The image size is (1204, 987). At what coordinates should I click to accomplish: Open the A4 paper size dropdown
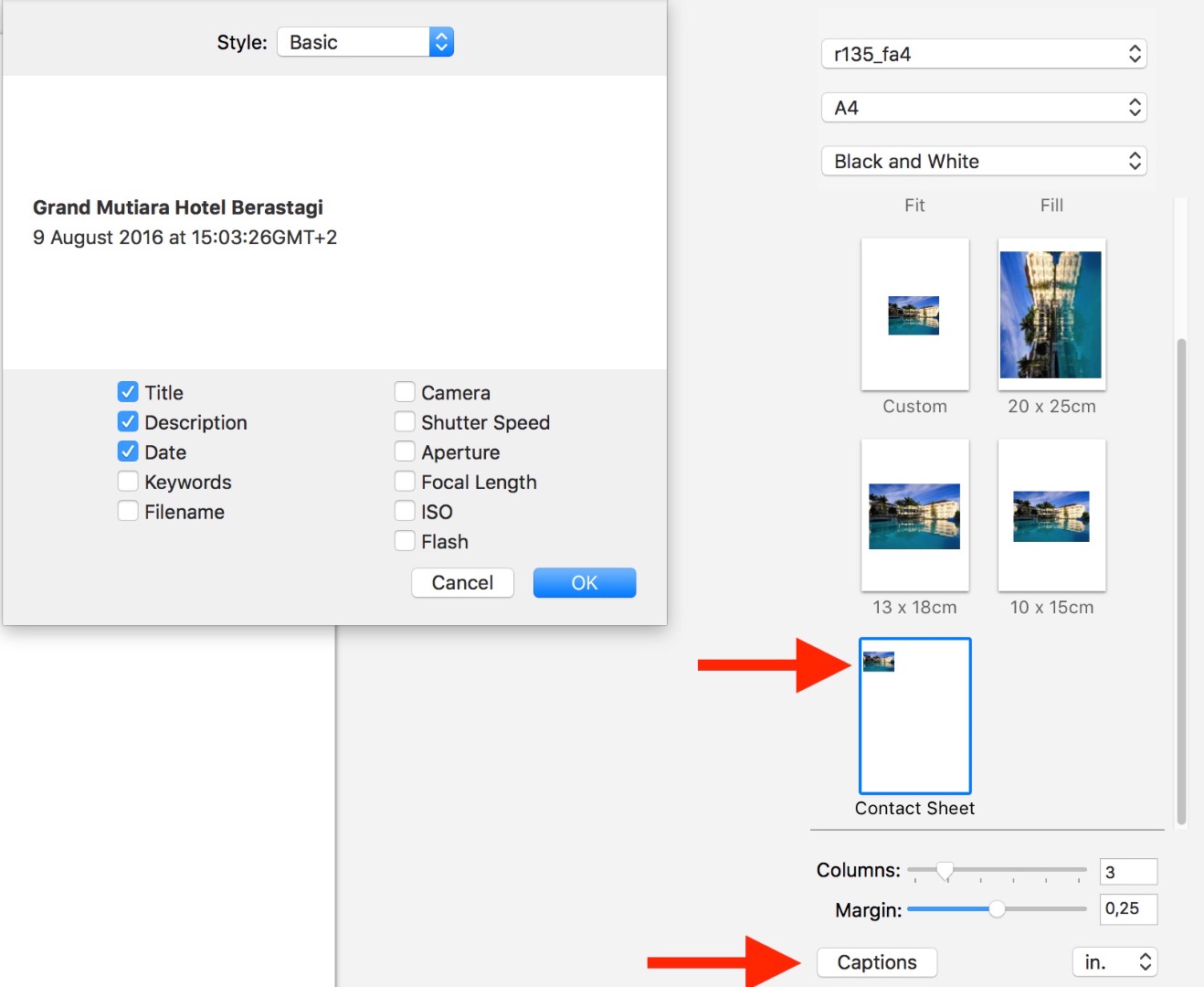tap(984, 107)
